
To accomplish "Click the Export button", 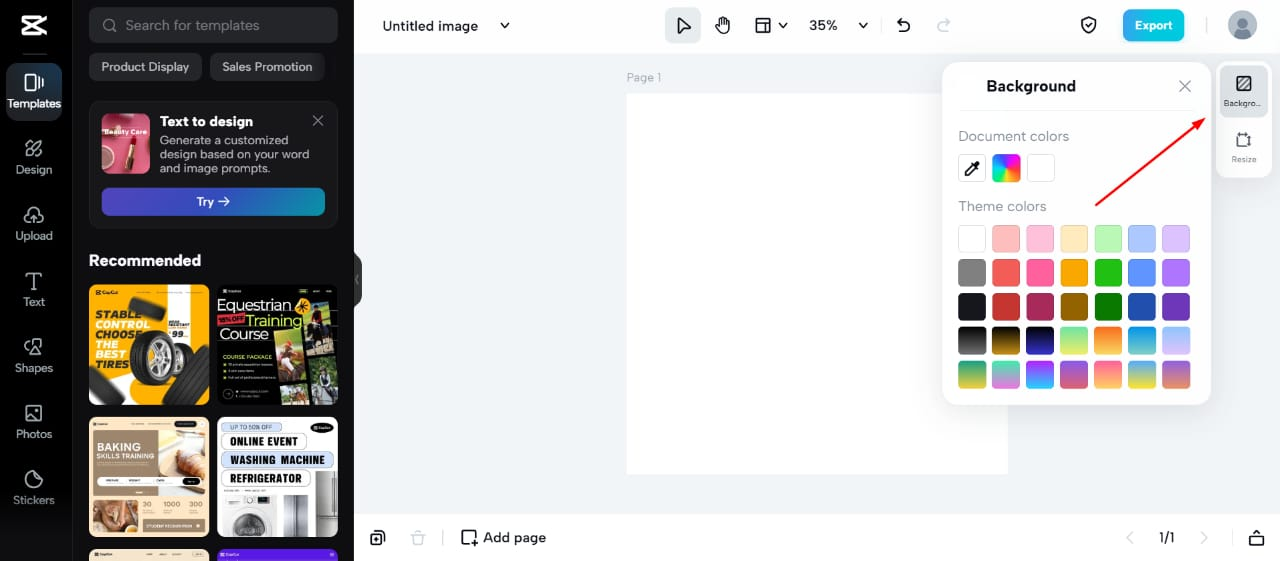I will pyautogui.click(x=1153, y=26).
